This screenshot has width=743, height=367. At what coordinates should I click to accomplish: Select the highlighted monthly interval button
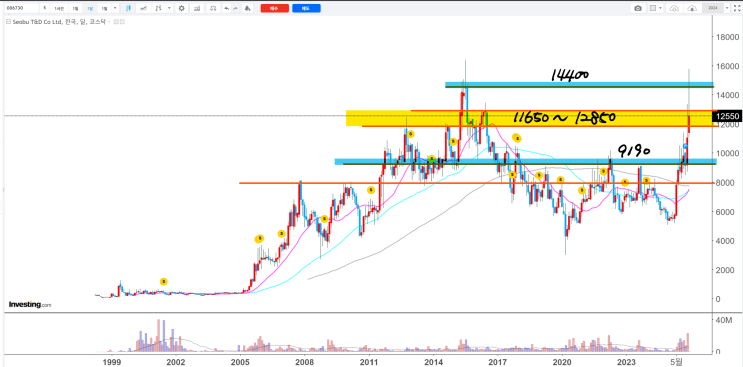tap(90, 8)
